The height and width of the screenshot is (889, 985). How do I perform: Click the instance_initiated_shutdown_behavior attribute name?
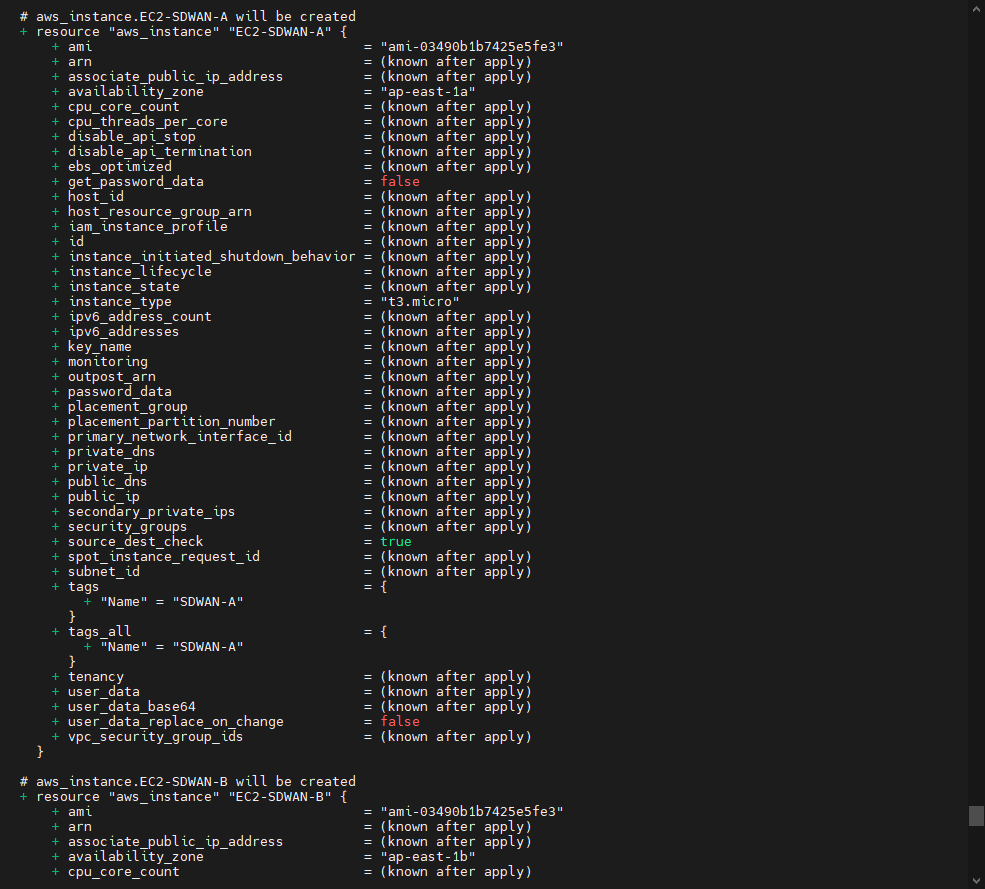tap(211, 257)
